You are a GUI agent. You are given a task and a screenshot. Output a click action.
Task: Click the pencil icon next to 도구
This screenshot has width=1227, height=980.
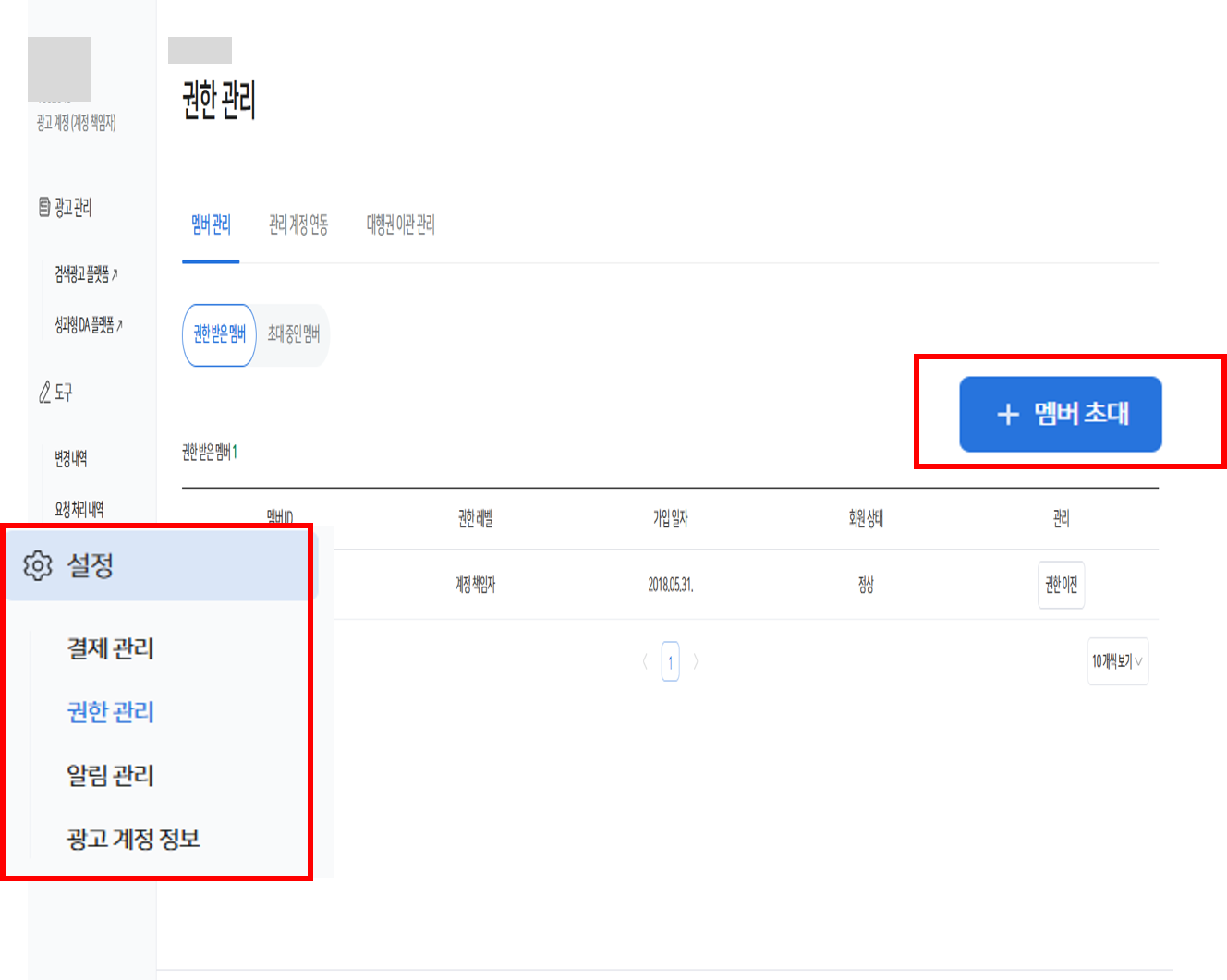(44, 393)
